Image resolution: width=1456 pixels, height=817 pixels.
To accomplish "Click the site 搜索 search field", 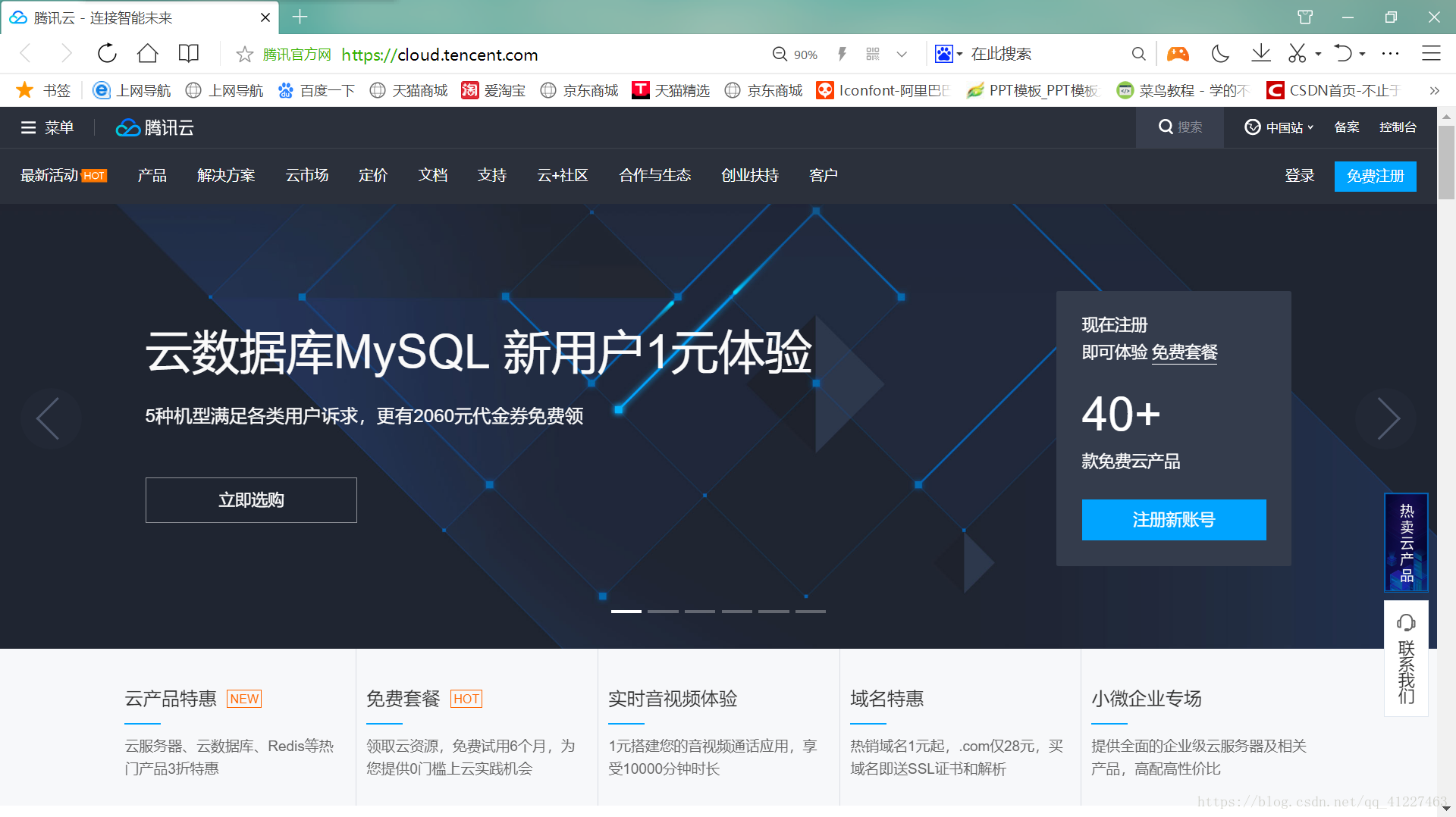I will pyautogui.click(x=1180, y=127).
